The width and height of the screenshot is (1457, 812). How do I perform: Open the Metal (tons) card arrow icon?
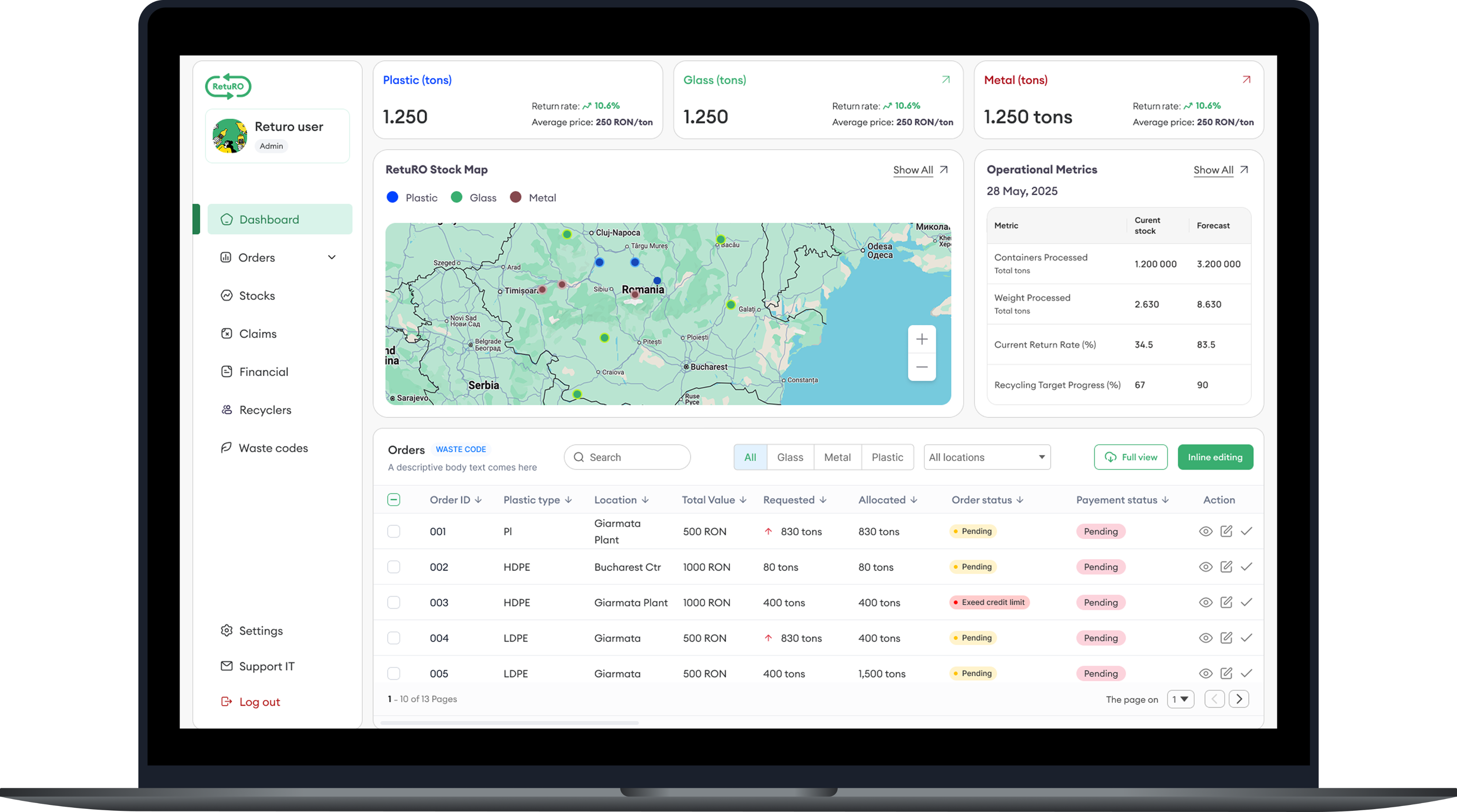tap(1246, 80)
